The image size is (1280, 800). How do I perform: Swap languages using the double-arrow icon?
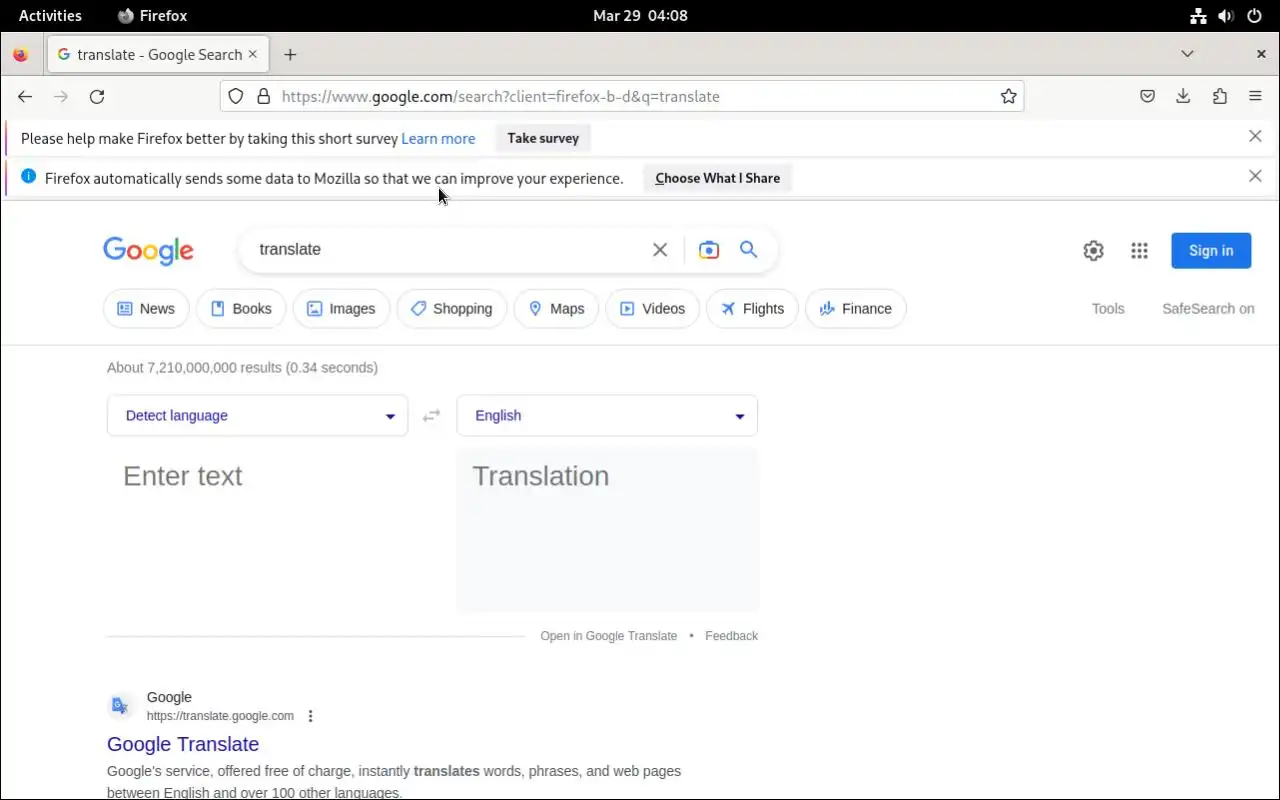431,416
